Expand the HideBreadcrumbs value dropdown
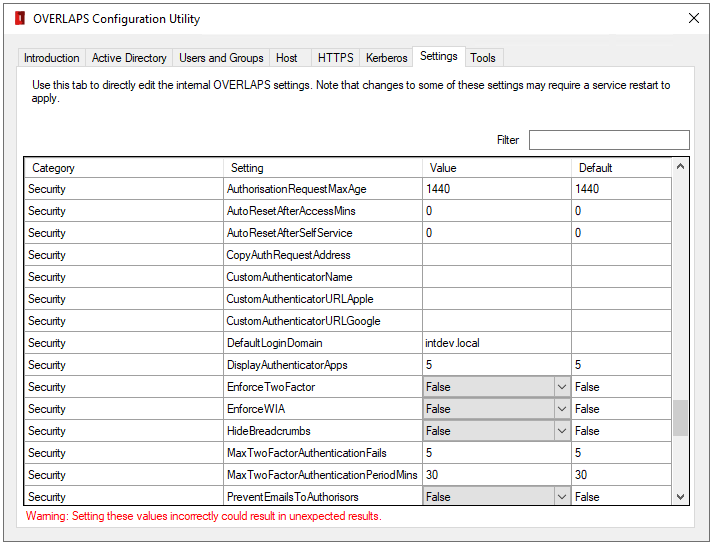This screenshot has width=713, height=544. click(562, 431)
